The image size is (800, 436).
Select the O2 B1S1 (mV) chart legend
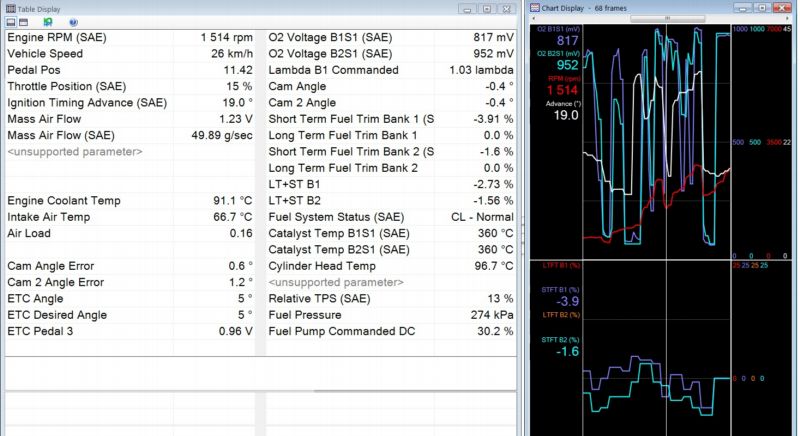tap(558, 29)
